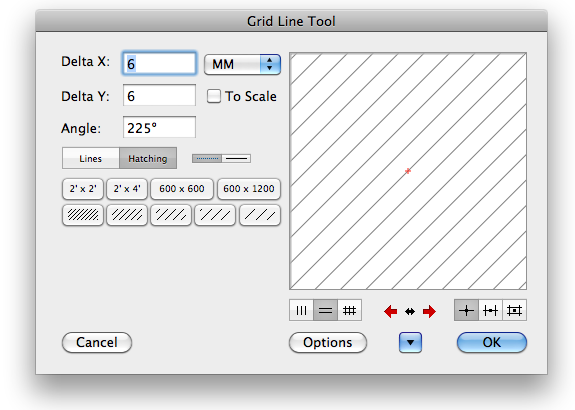Click the black double-headed arrow icon
575x410 pixels.
pos(410,311)
